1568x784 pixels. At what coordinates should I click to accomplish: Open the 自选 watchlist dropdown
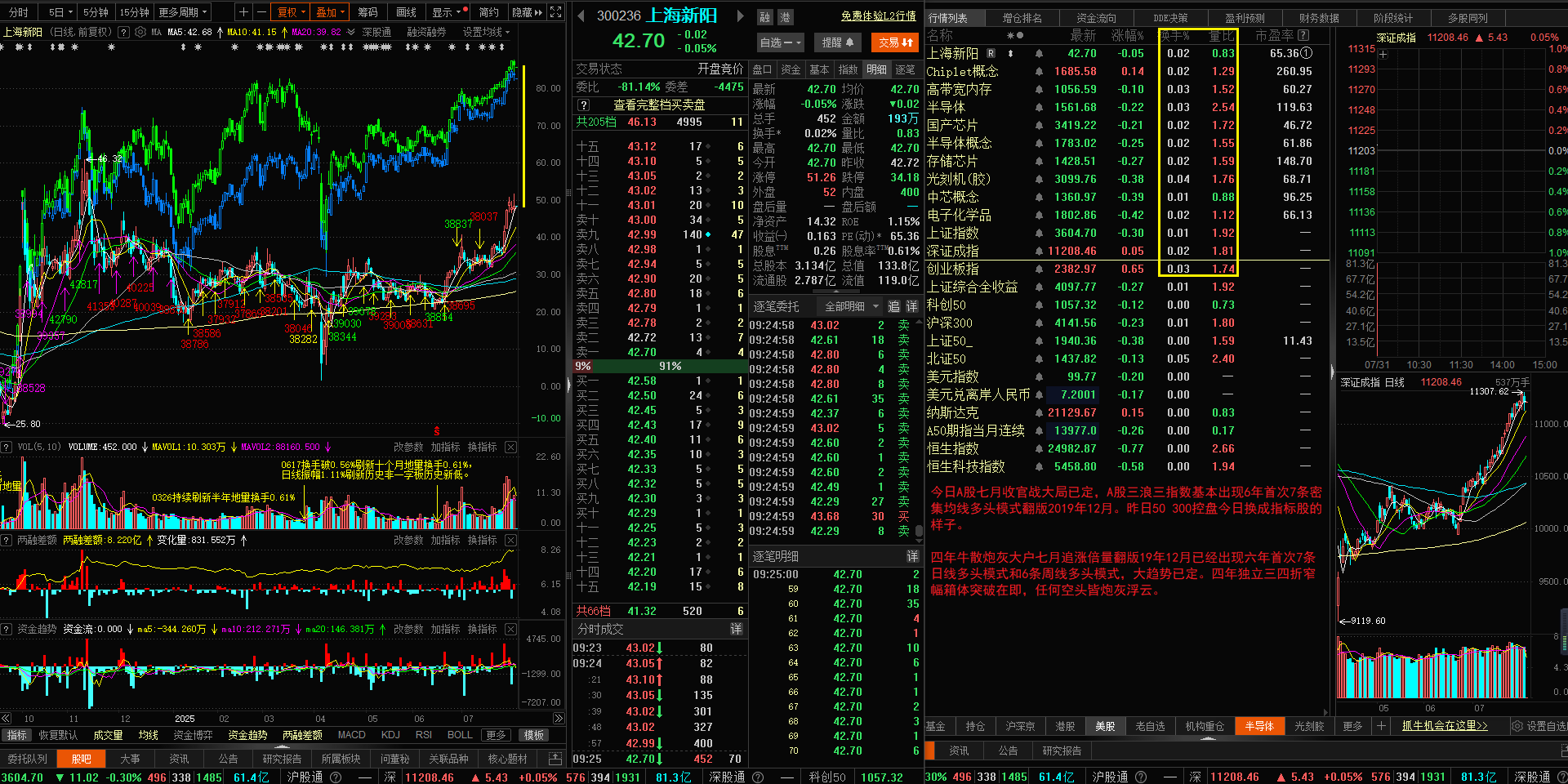click(781, 42)
